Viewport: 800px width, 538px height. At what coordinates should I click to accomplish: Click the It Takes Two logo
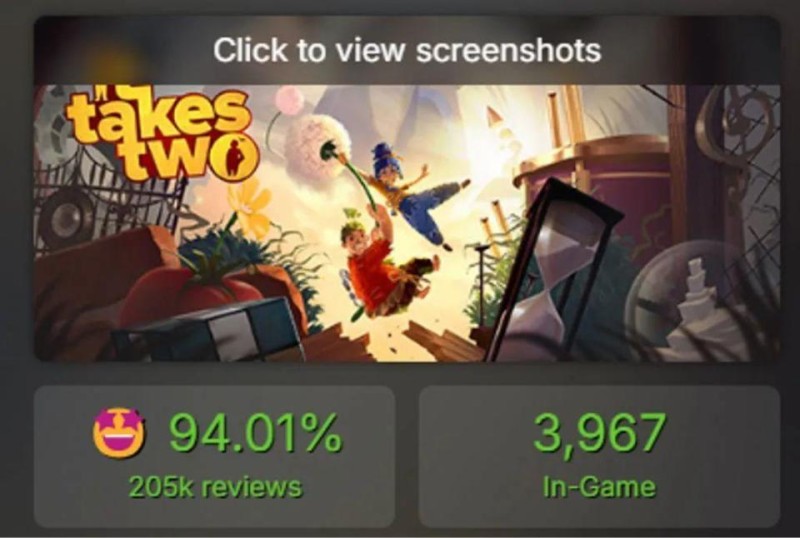pos(162,133)
